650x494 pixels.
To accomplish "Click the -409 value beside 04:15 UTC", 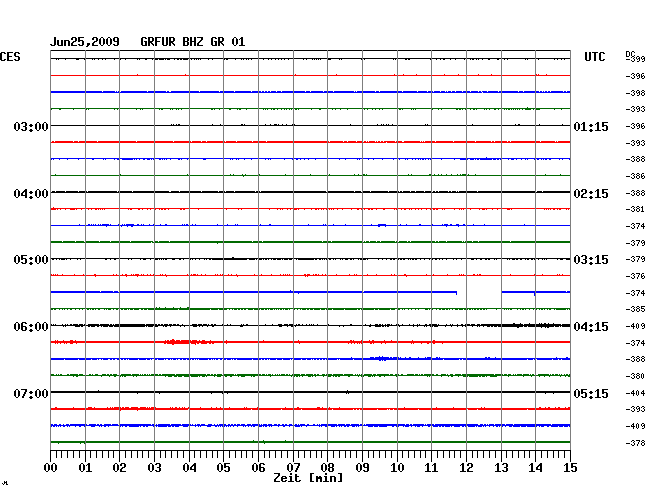I will [635, 326].
